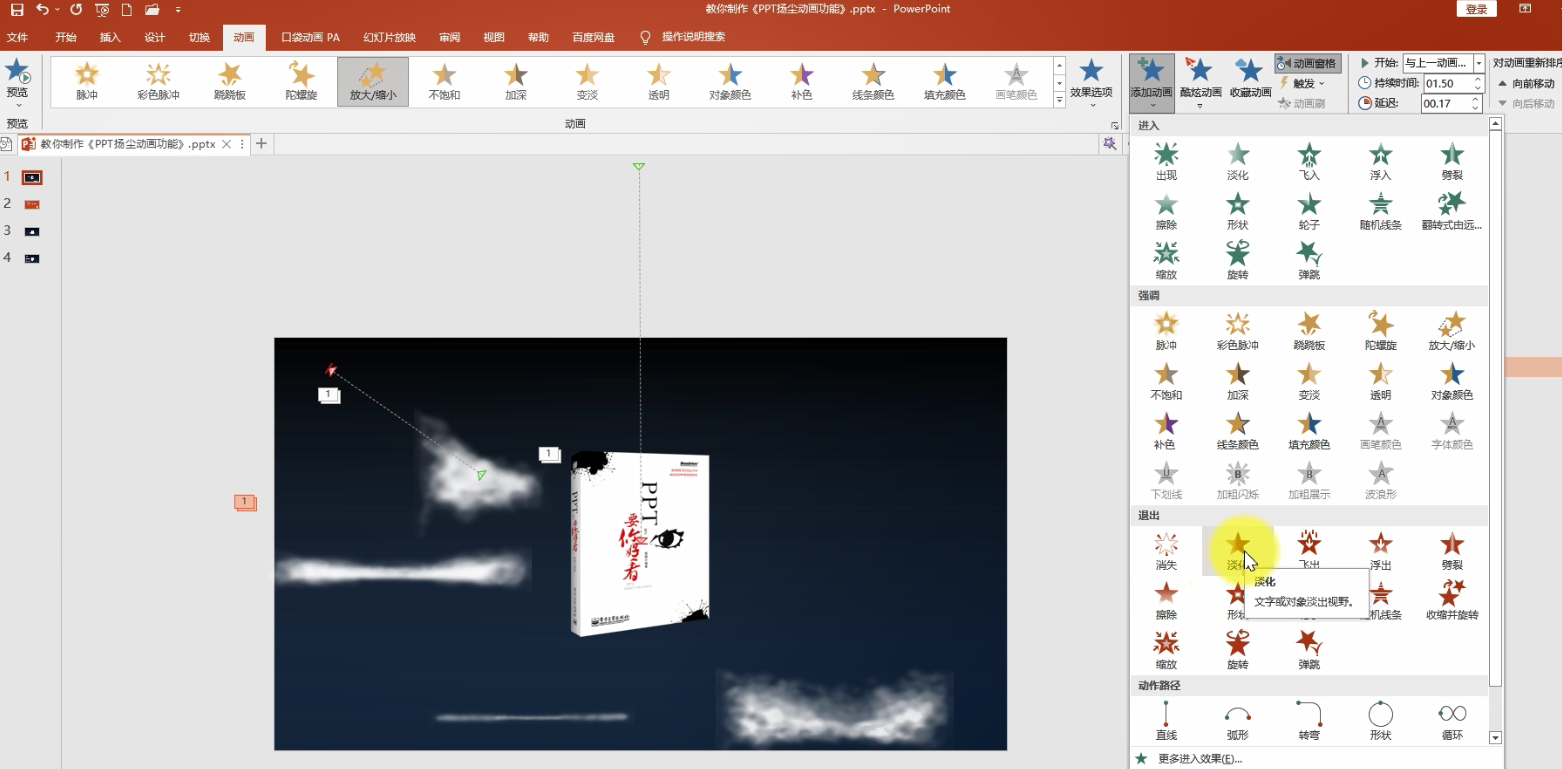Switch to 切换 ribbon tab
The width and height of the screenshot is (1562, 769).
[199, 37]
